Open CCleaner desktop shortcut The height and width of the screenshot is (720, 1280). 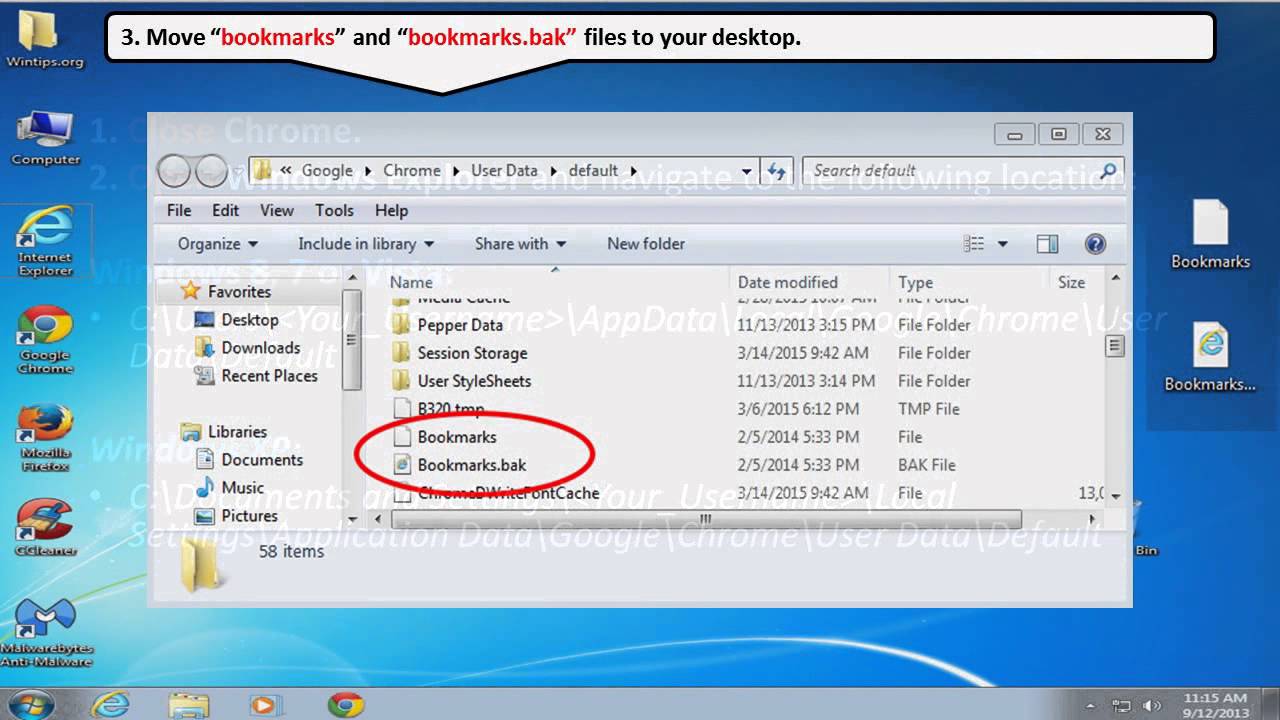click(45, 528)
